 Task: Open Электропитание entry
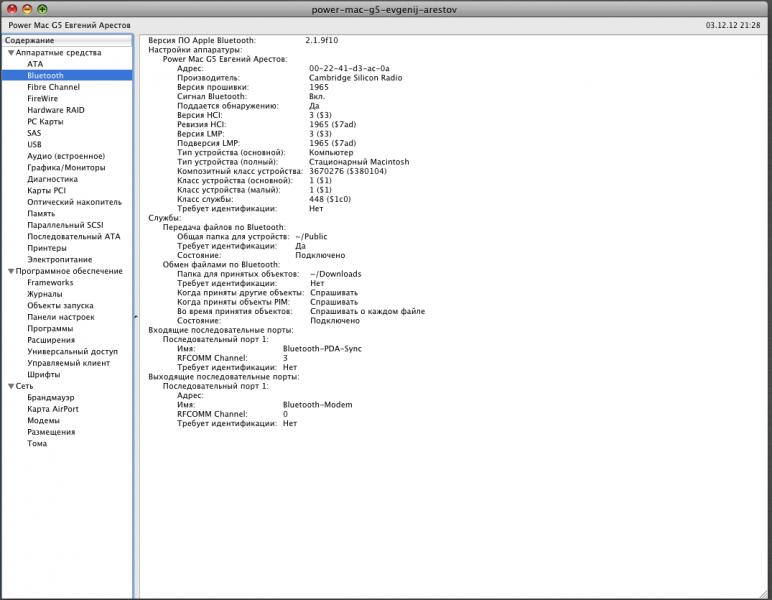pos(60,259)
